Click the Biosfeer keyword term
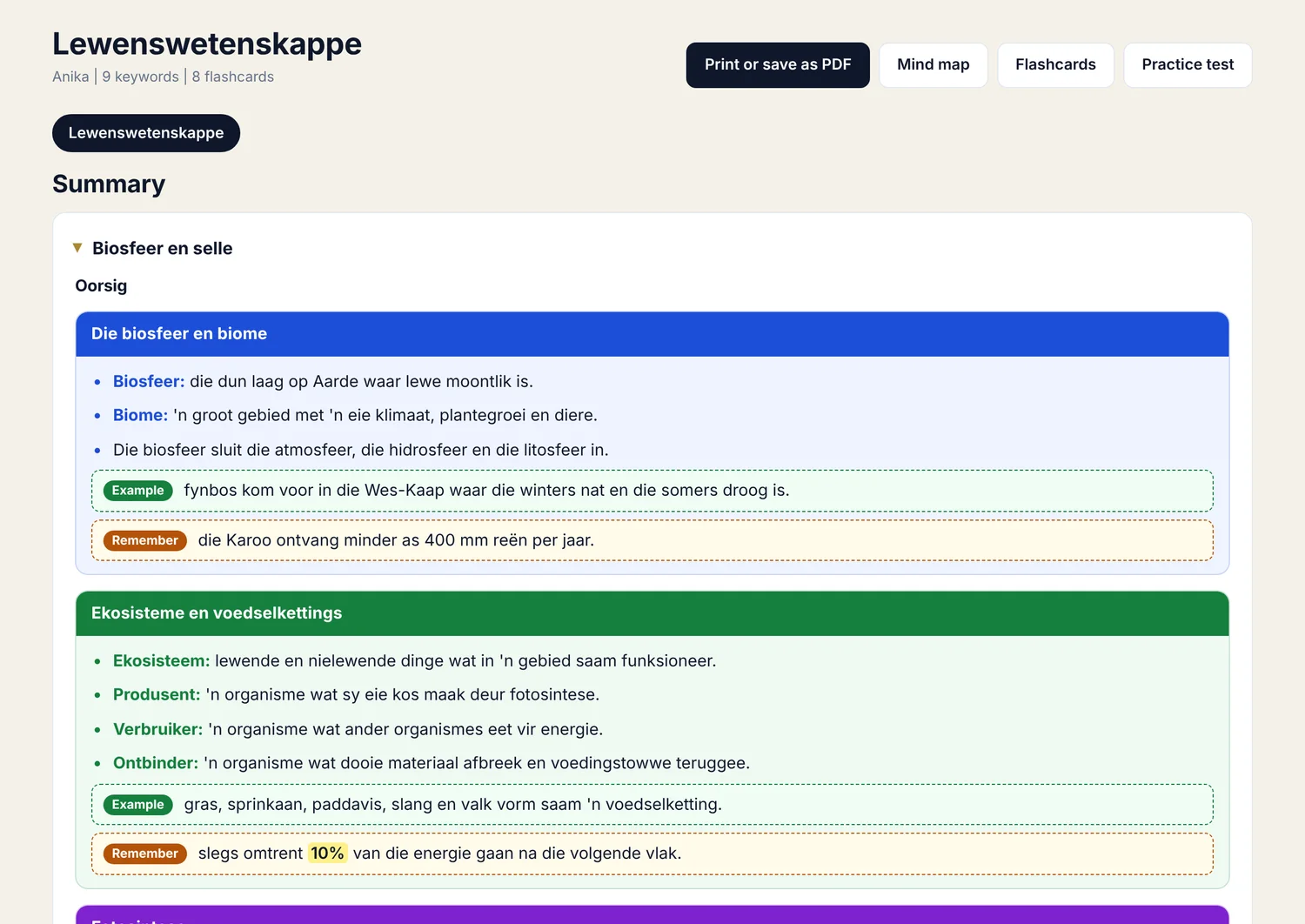Image resolution: width=1305 pixels, height=924 pixels. [149, 382]
